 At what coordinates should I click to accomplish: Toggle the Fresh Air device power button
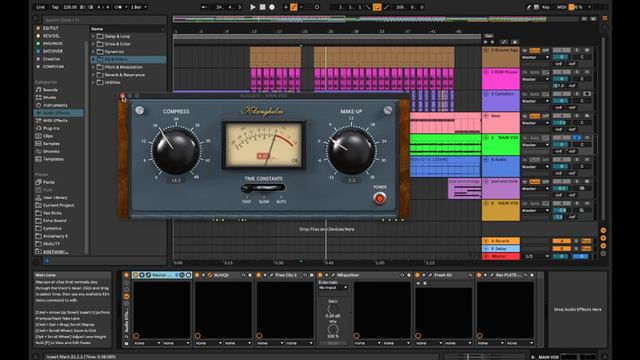coord(417,275)
